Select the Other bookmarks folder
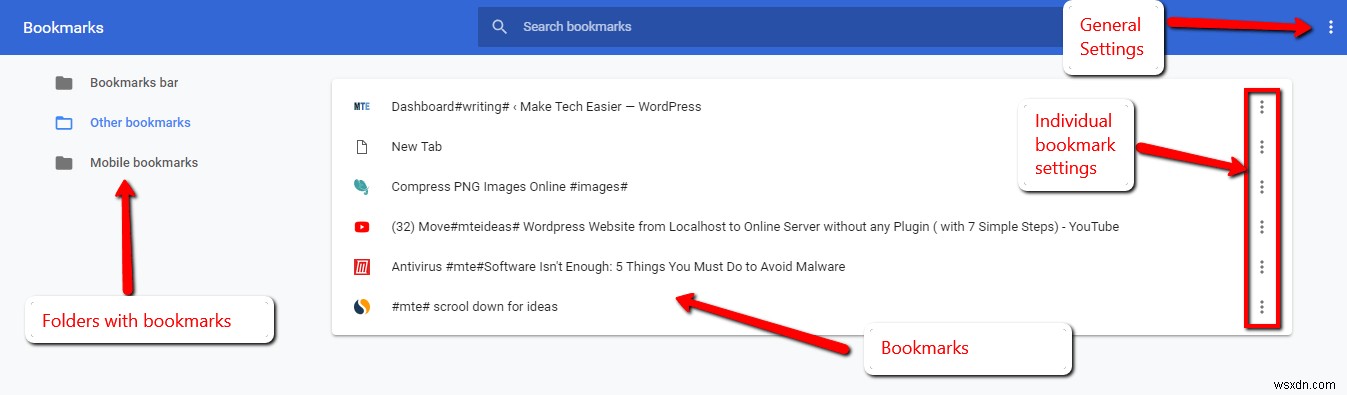The width and height of the screenshot is (1347, 395). [x=140, y=123]
